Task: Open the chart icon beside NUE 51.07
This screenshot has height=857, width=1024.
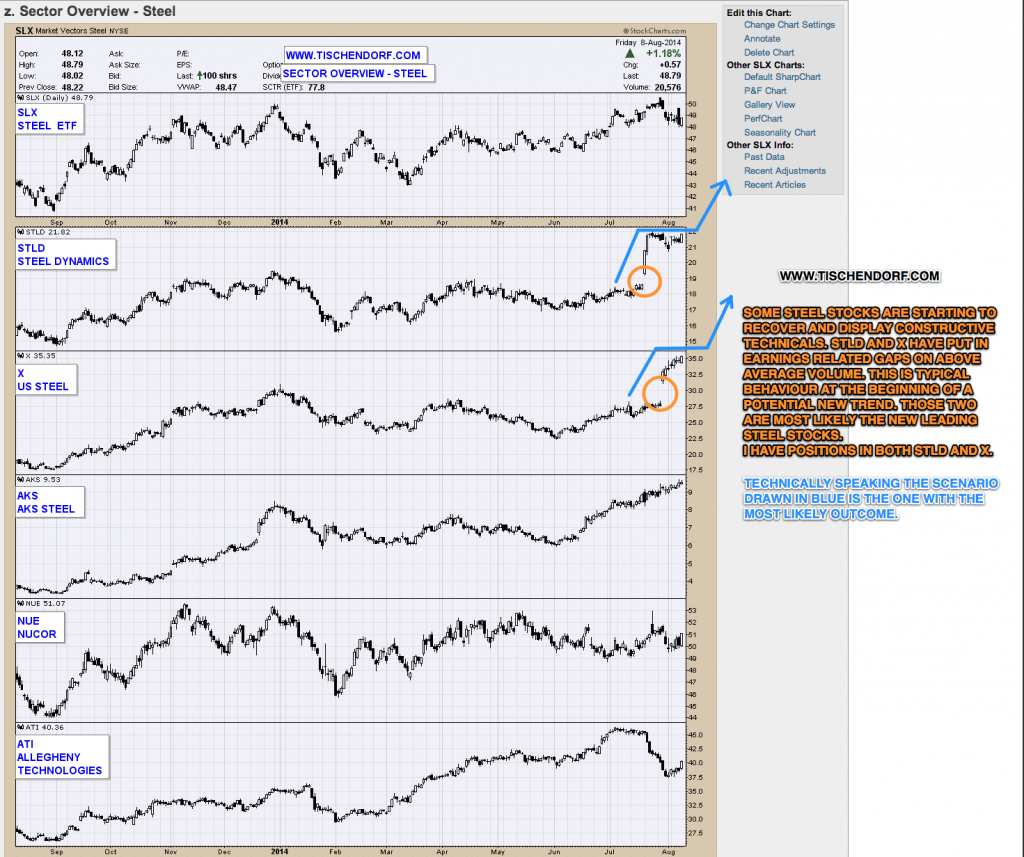Action: [x=21, y=604]
